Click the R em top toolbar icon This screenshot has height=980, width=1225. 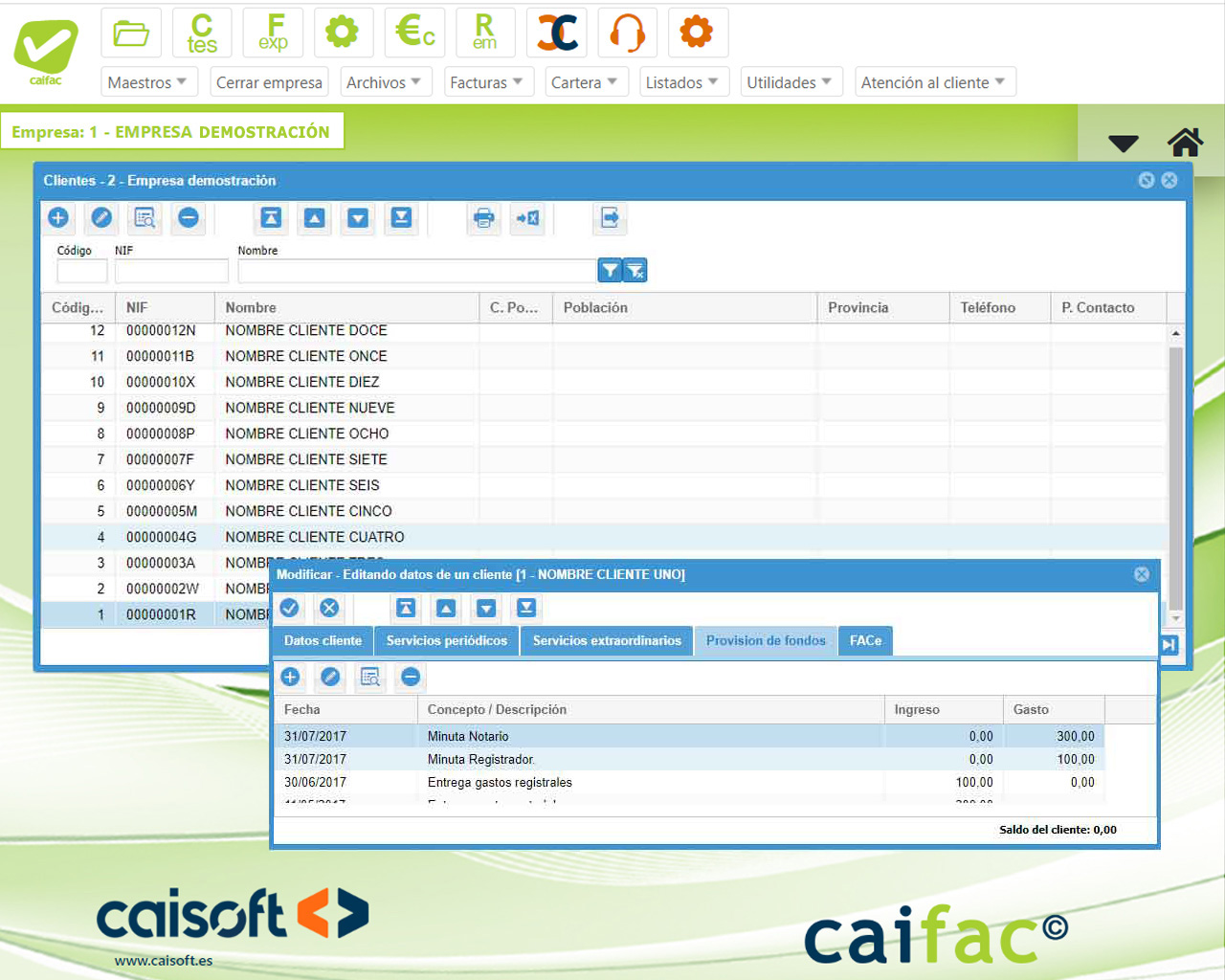coord(485,33)
